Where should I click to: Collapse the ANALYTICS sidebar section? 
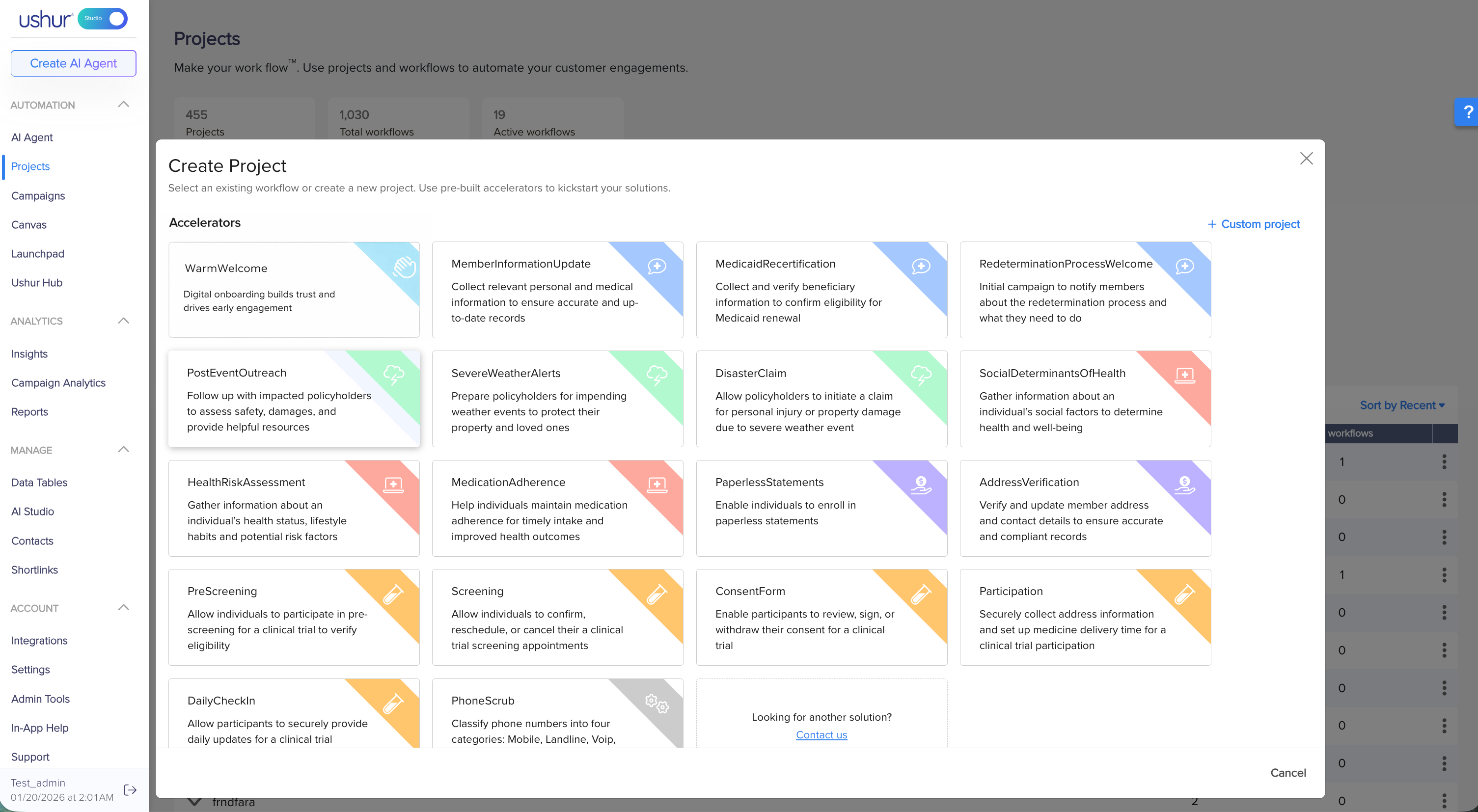click(123, 321)
